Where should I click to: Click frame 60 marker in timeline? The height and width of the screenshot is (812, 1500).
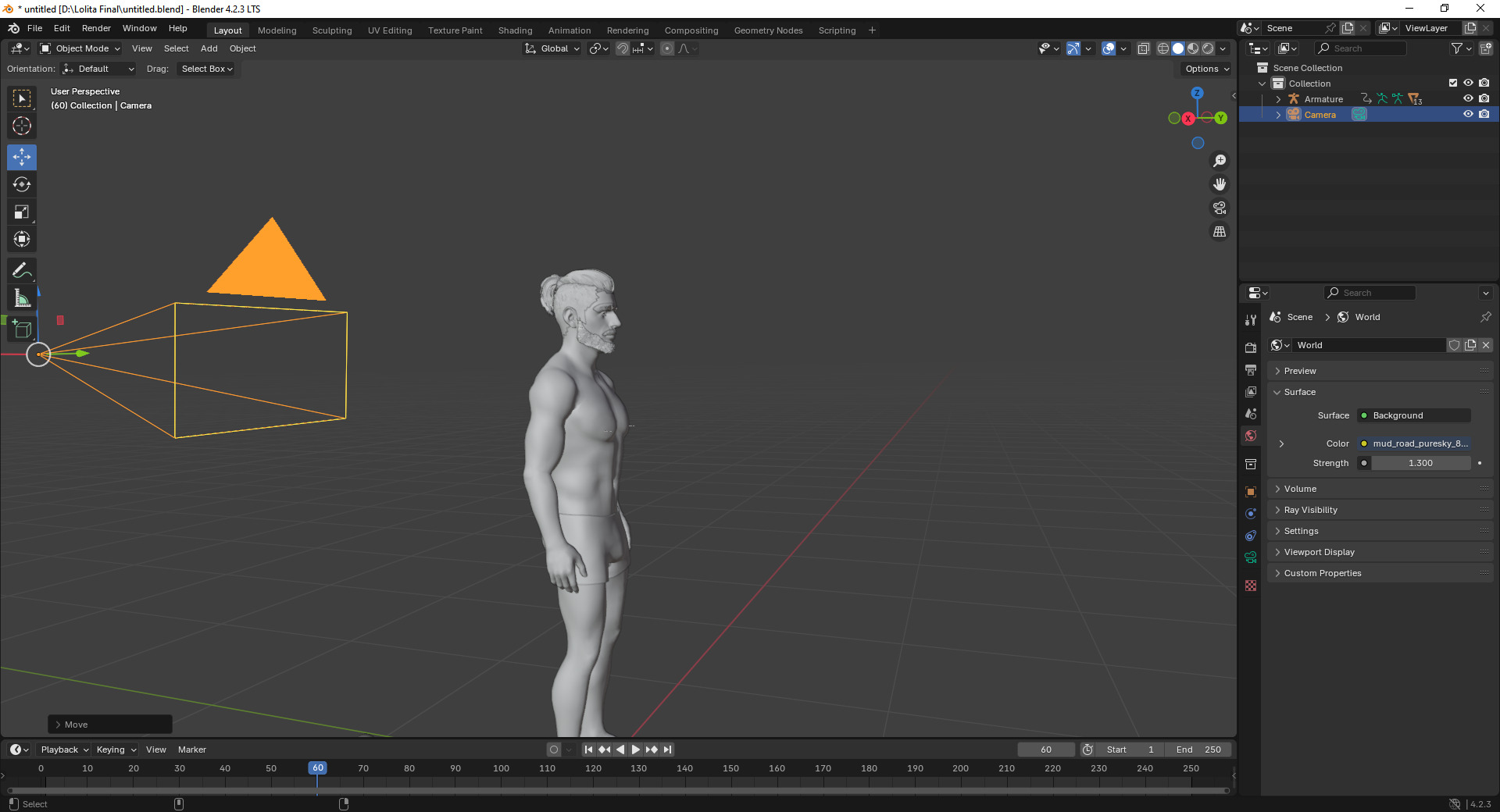coord(317,768)
